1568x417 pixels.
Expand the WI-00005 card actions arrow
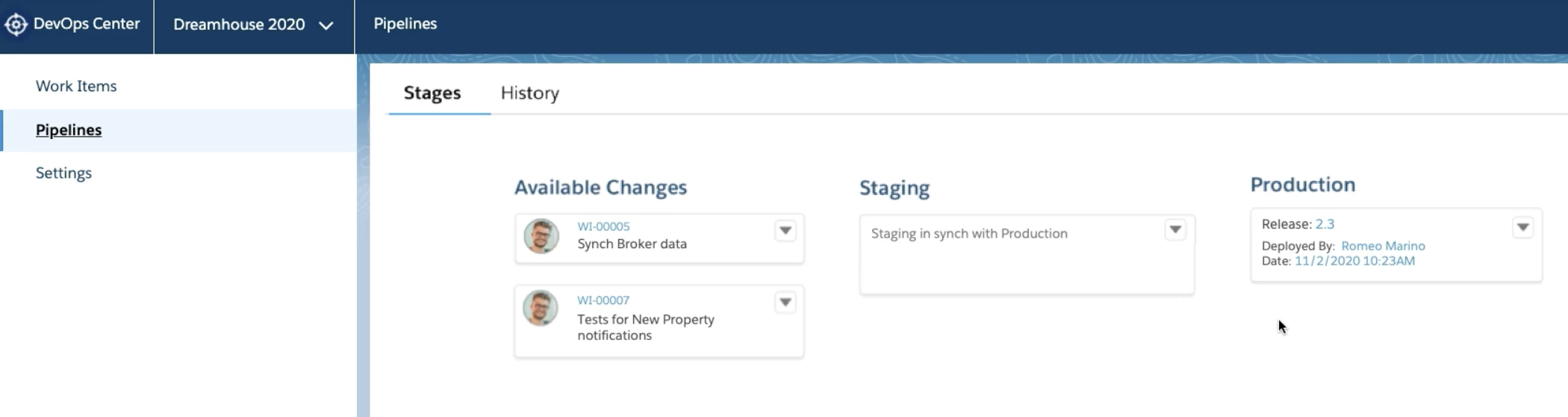coord(785,231)
